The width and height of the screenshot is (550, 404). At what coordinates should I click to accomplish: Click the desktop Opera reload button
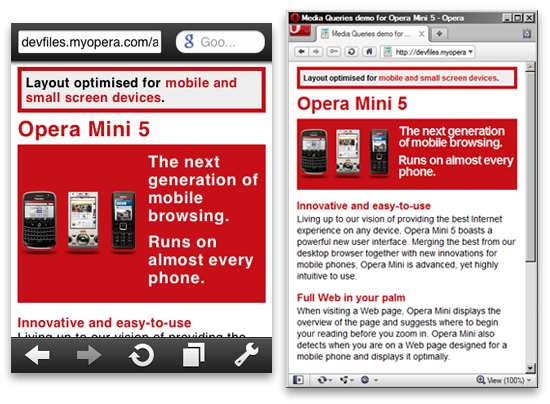click(351, 52)
